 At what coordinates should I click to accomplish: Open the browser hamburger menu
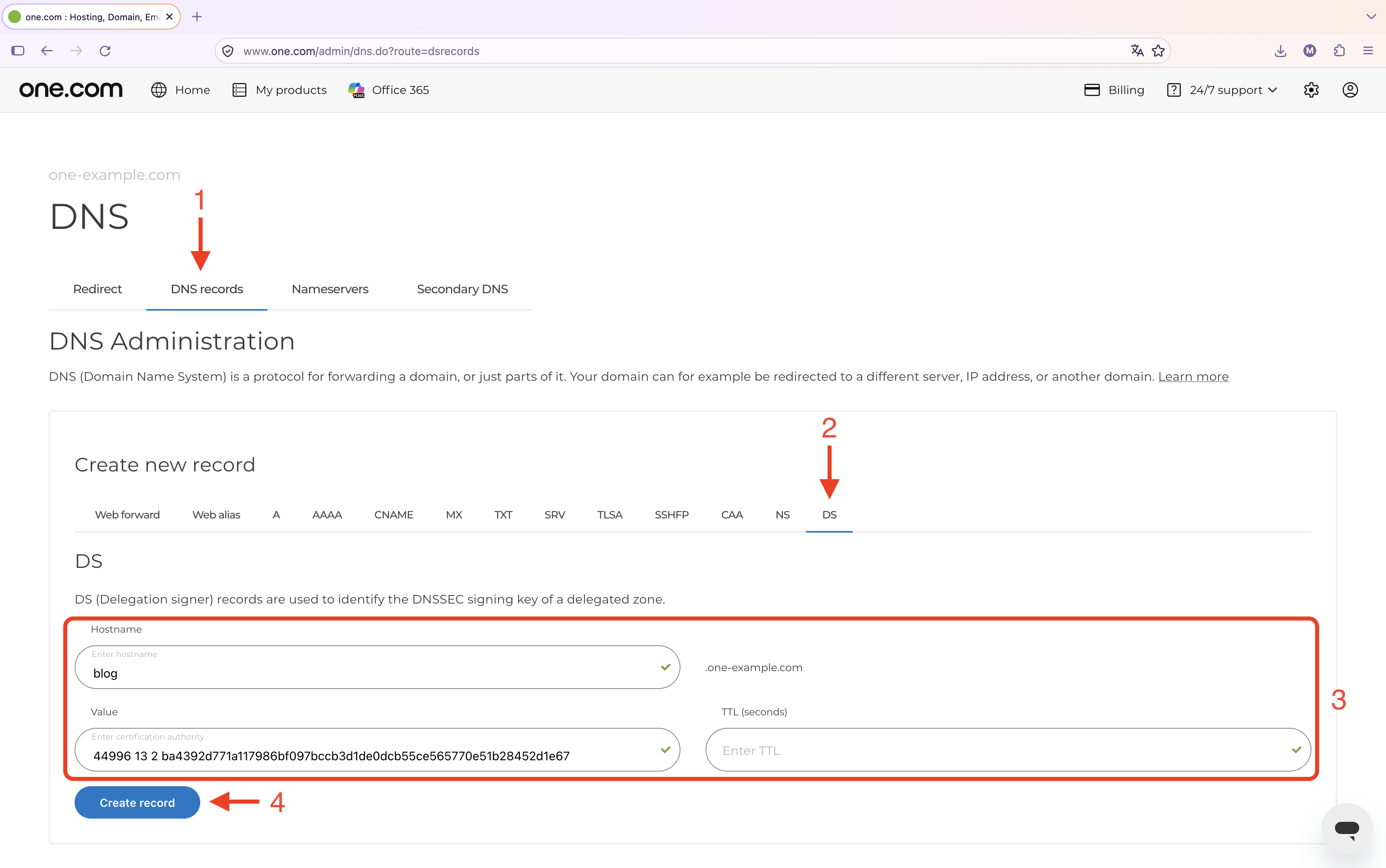[x=1368, y=51]
